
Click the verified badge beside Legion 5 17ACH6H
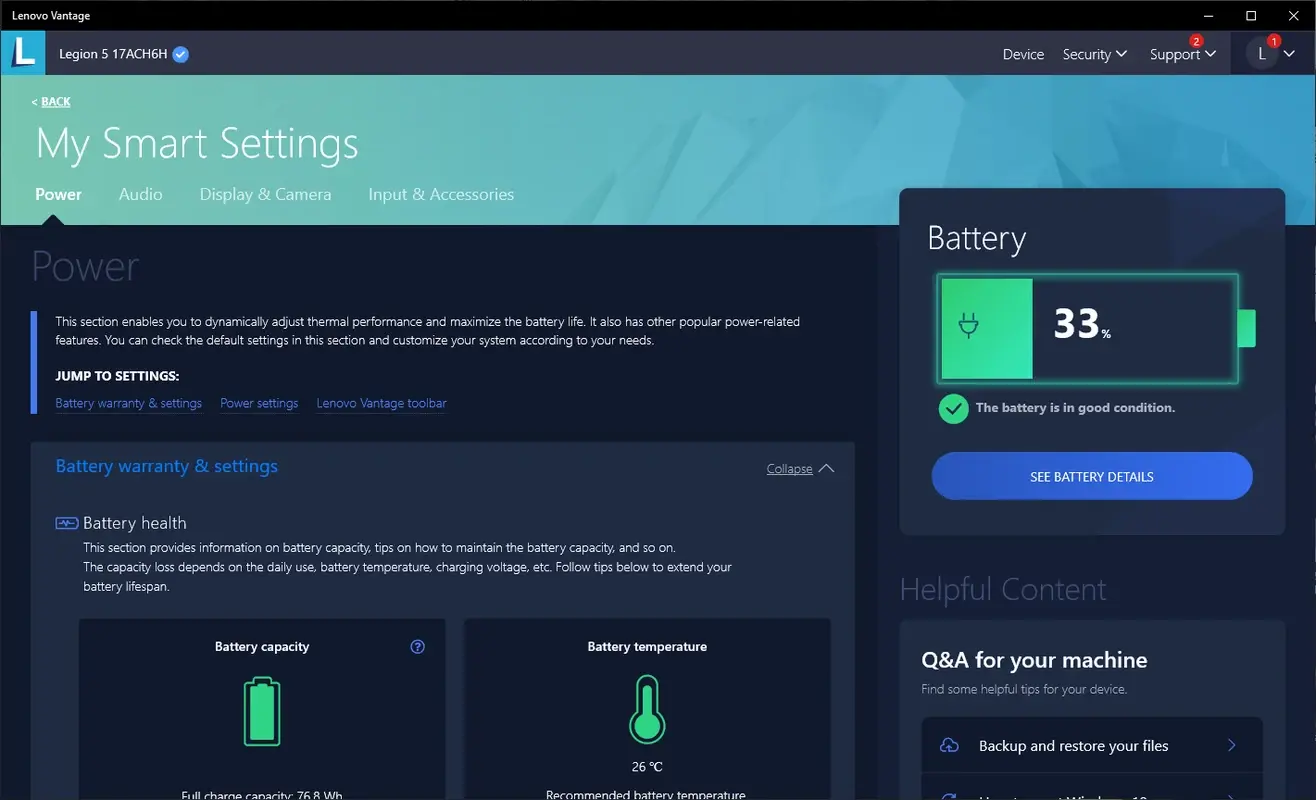(179, 54)
